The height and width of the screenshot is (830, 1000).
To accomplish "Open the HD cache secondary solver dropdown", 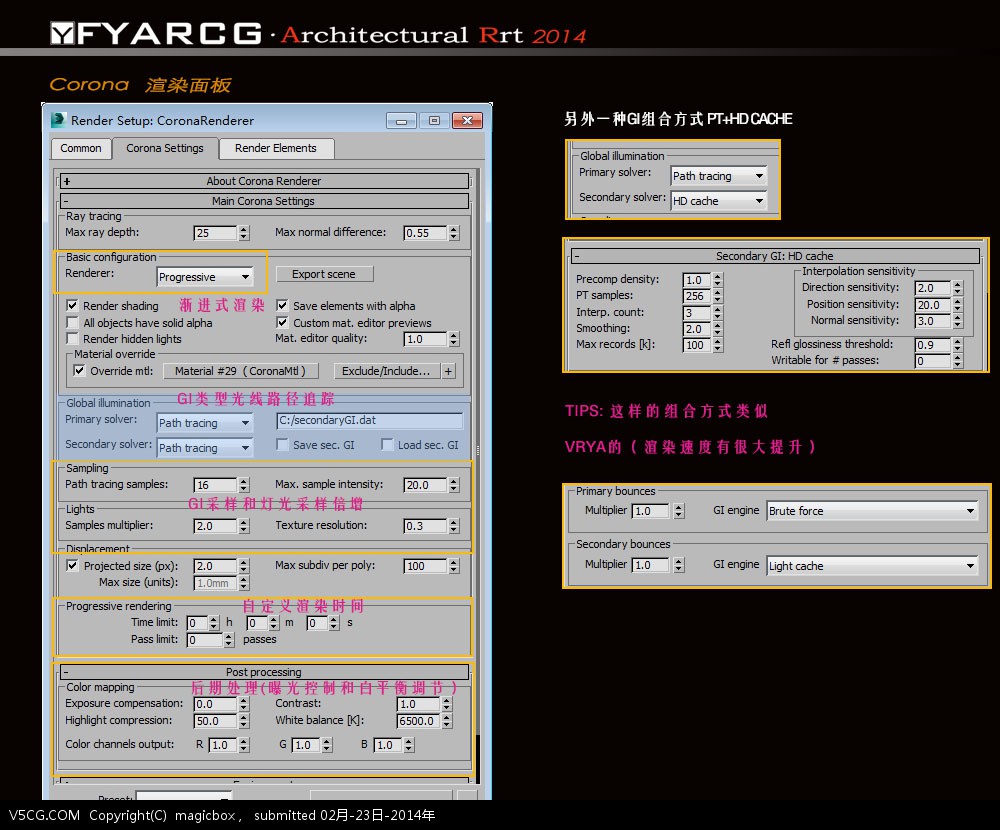I will click(x=719, y=201).
